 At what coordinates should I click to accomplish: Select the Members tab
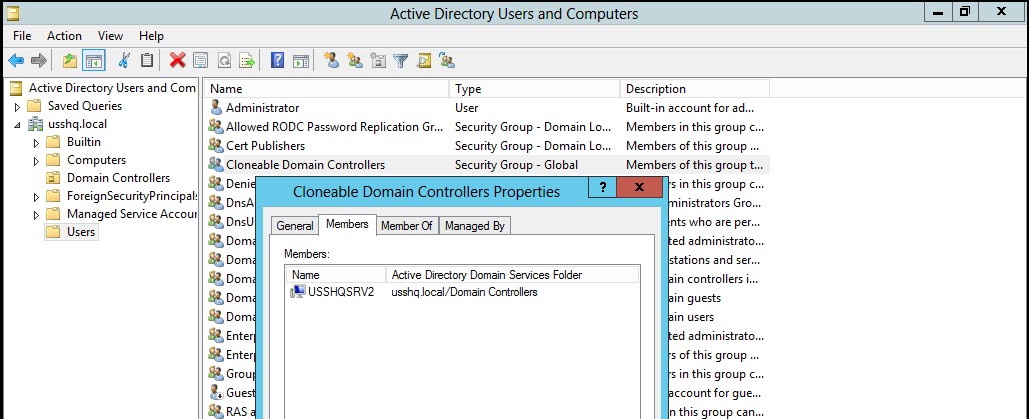(347, 224)
